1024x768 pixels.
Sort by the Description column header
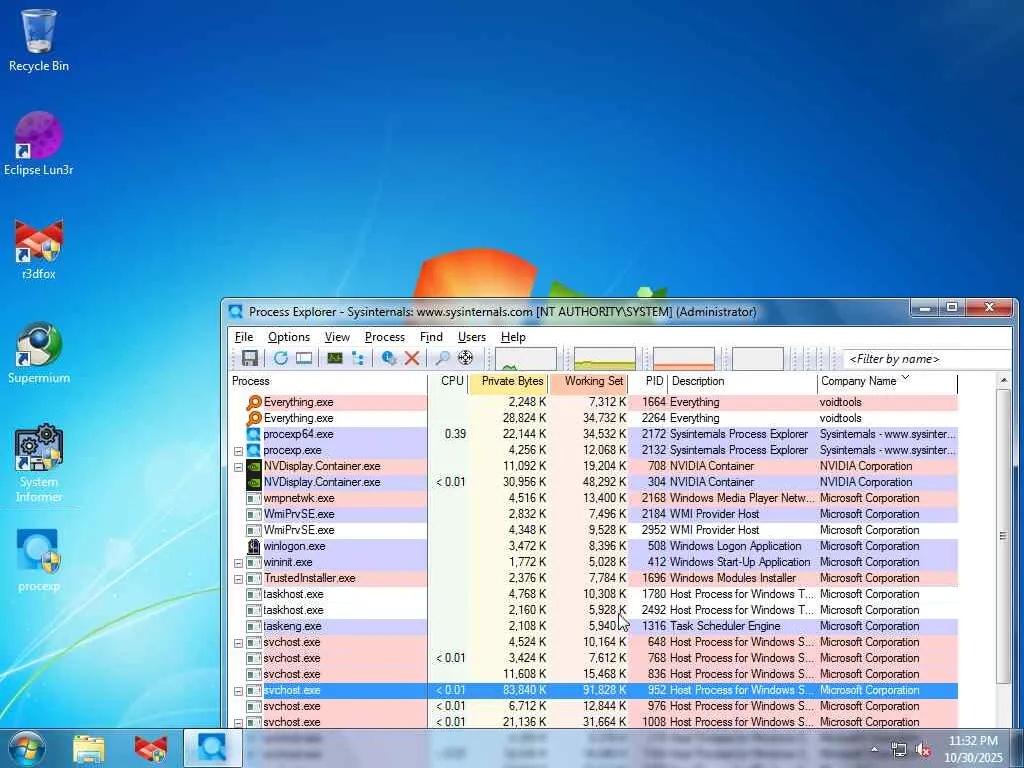pos(742,381)
